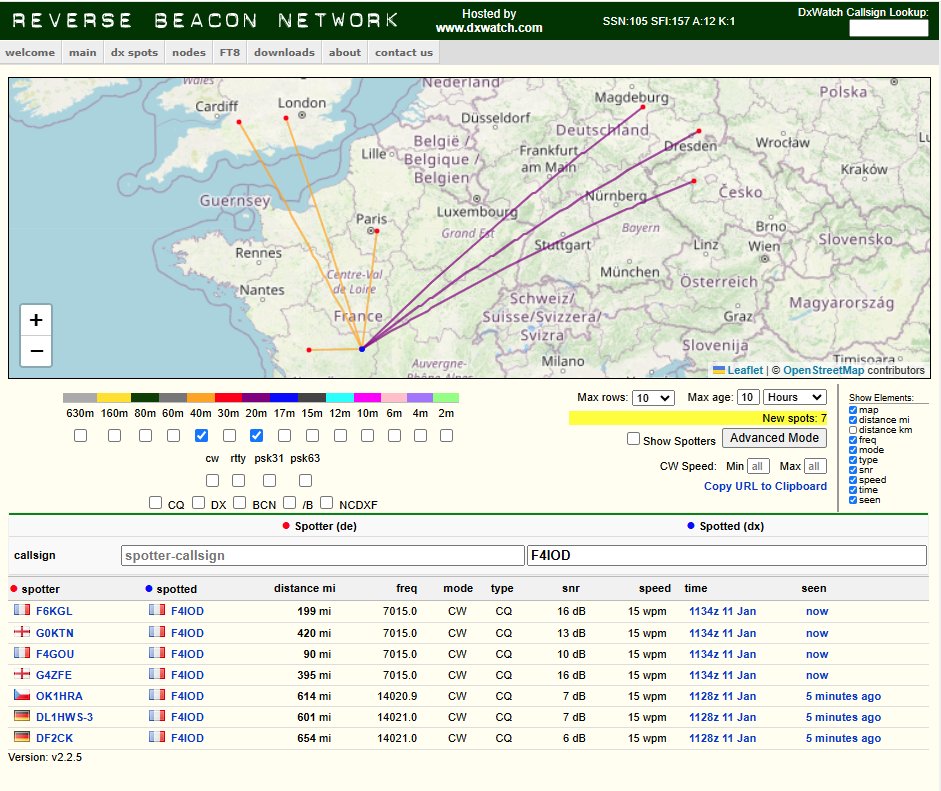Screen dimensions: 941x791
Task: Click the spotter marker near Cardiff
Action: 239,122
